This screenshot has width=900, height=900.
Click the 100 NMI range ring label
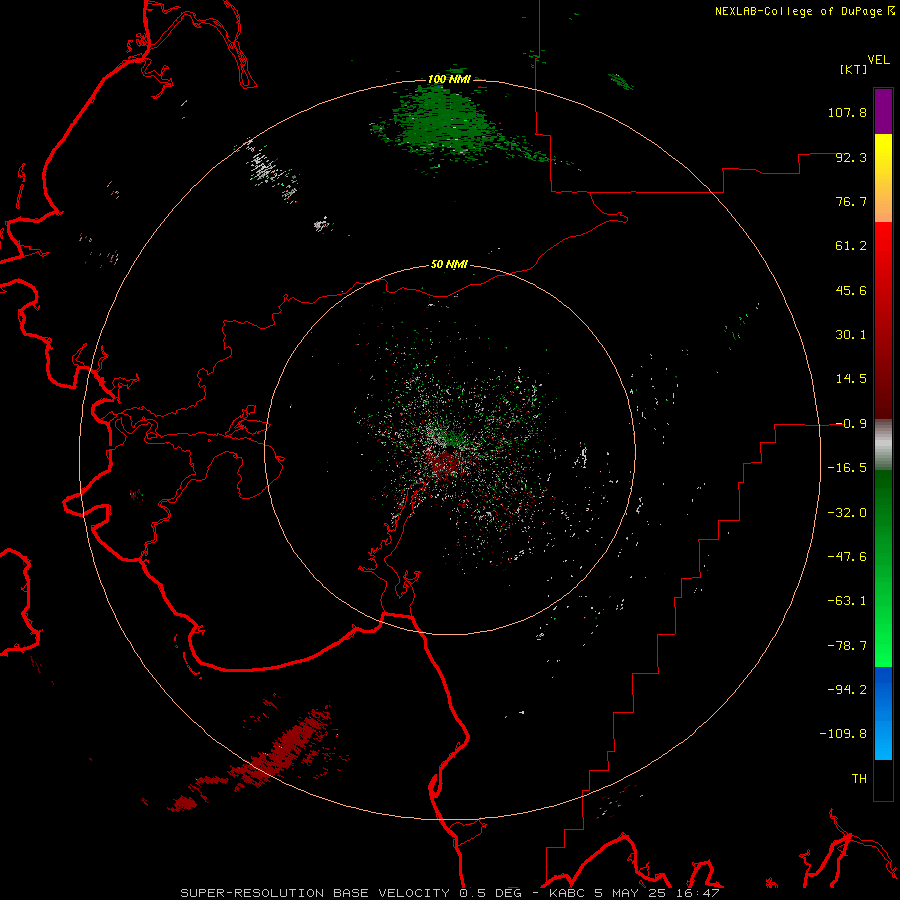coord(449,79)
